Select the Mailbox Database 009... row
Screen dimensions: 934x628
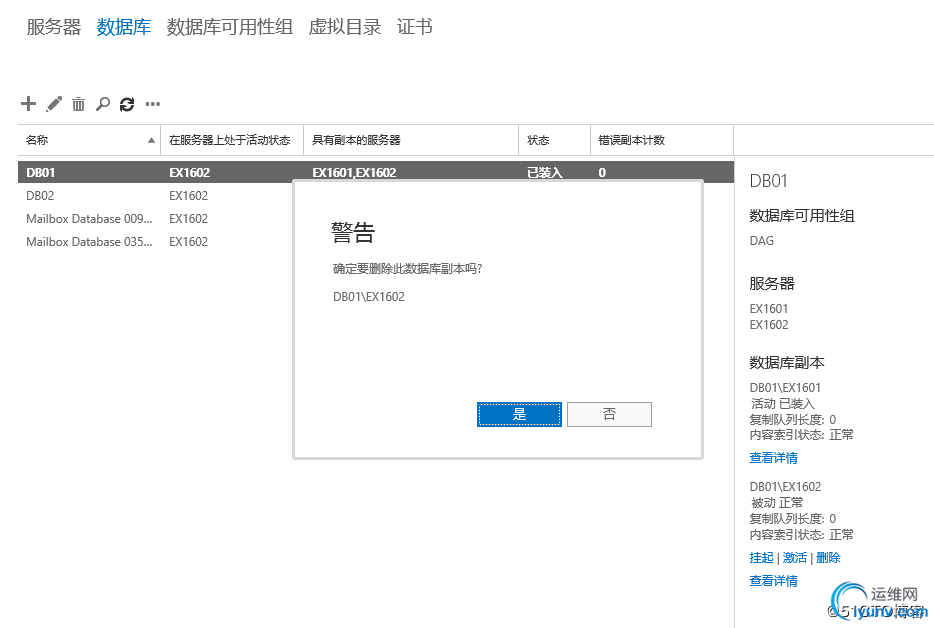(155, 219)
